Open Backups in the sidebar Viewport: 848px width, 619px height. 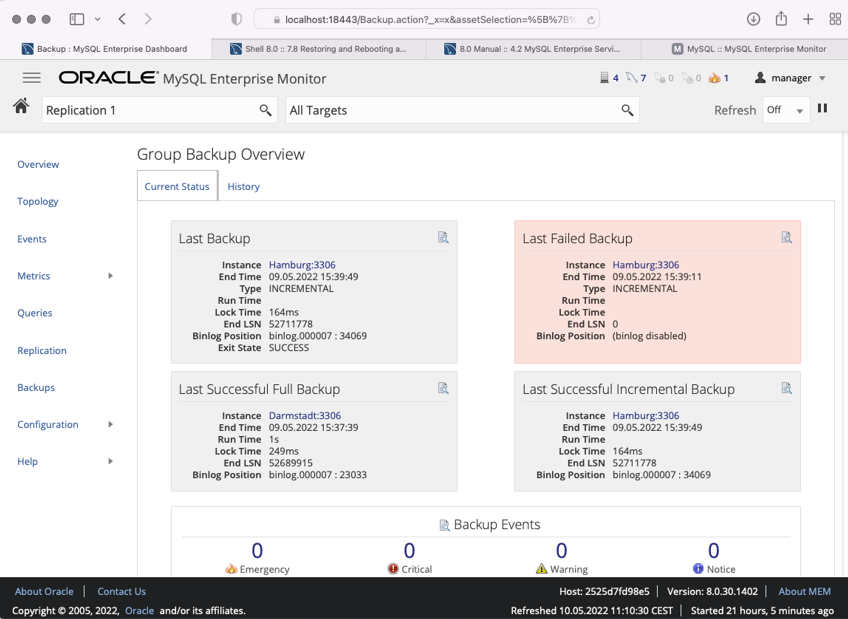pyautogui.click(x=36, y=388)
